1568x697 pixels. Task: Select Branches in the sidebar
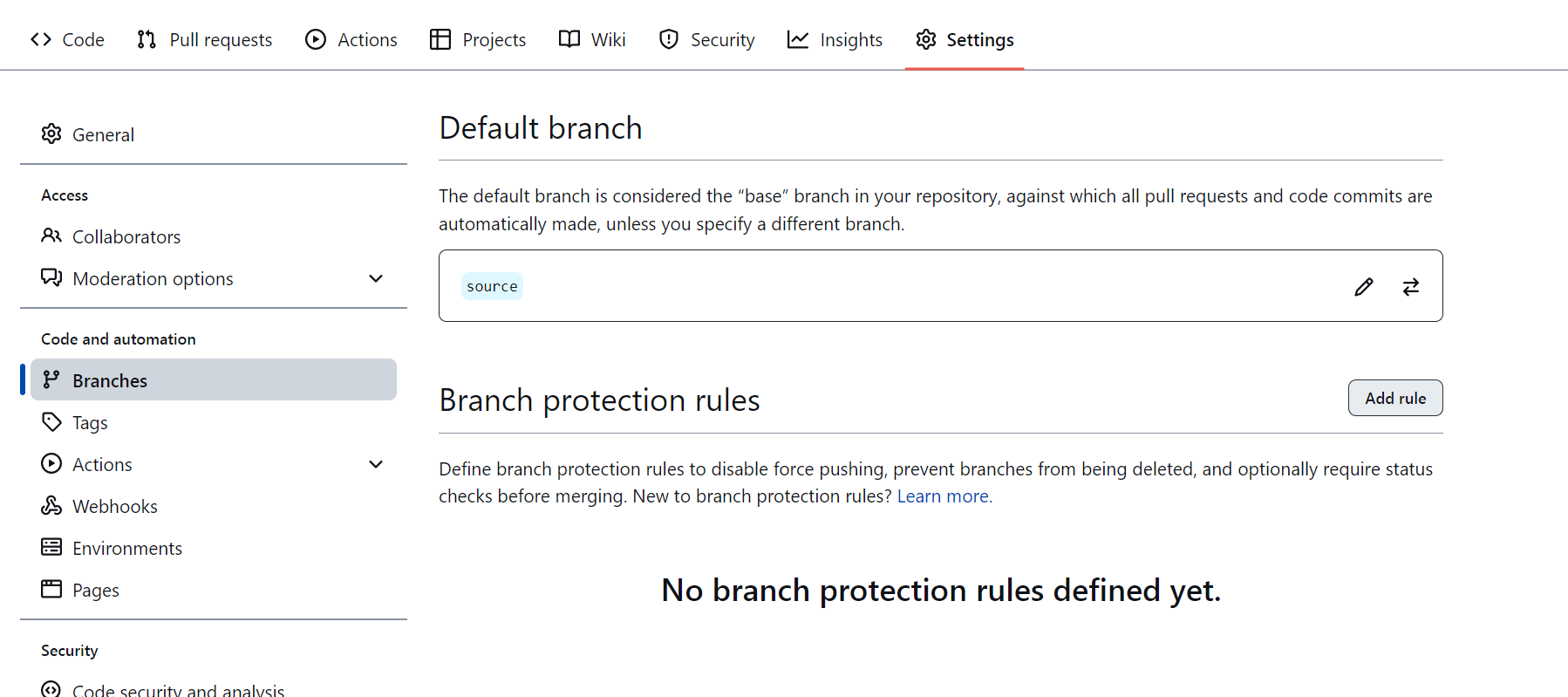coord(214,379)
